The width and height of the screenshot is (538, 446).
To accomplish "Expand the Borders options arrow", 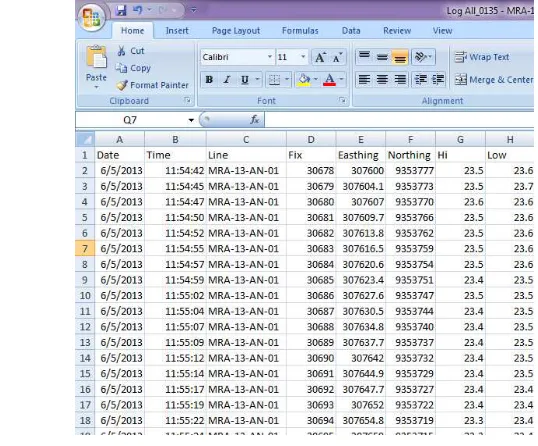I will tap(287, 80).
